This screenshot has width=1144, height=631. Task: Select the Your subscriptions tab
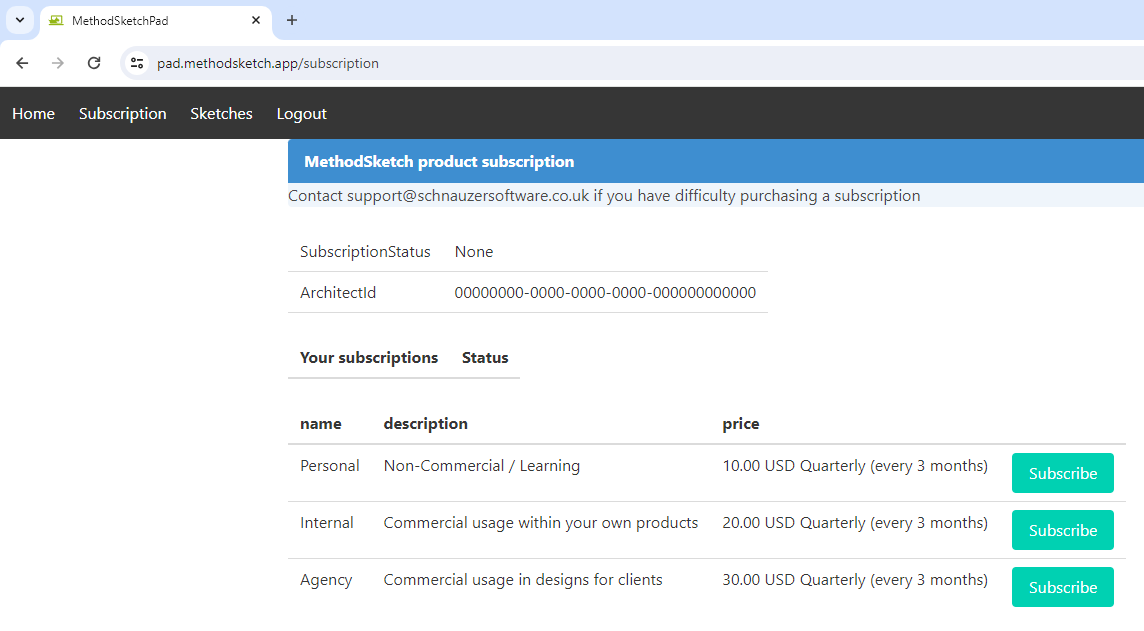pos(369,357)
